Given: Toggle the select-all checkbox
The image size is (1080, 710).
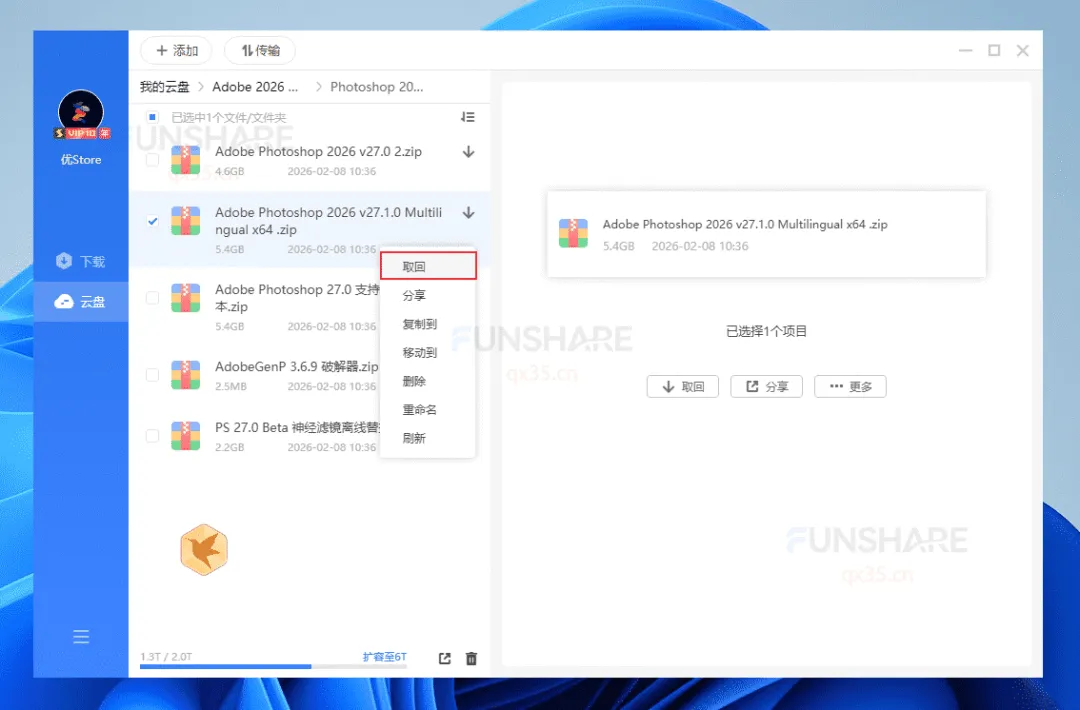Looking at the screenshot, I should click(x=152, y=117).
